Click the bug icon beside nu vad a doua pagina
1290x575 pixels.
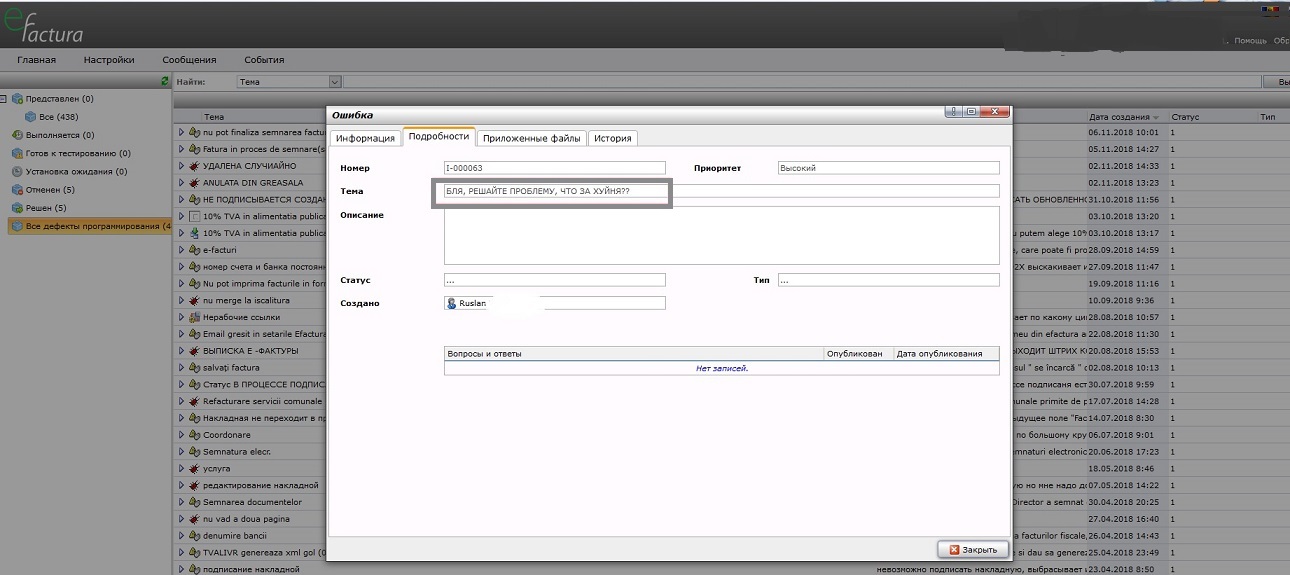point(194,519)
